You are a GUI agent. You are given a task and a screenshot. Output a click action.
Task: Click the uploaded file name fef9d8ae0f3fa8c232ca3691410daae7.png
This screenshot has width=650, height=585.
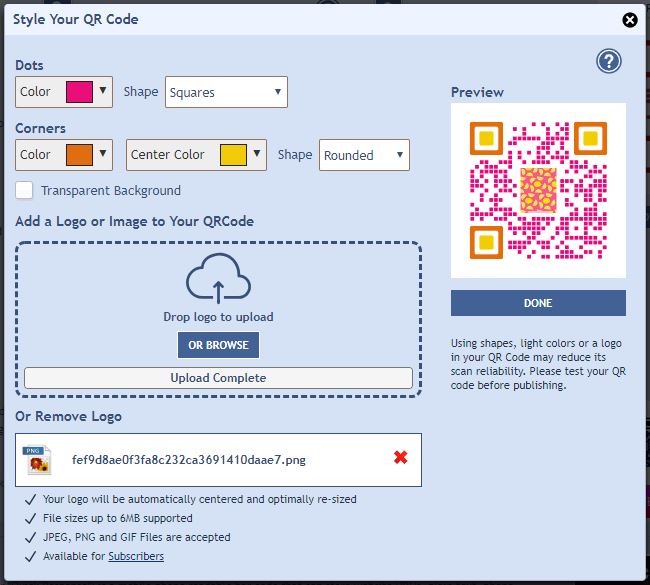tap(189, 460)
